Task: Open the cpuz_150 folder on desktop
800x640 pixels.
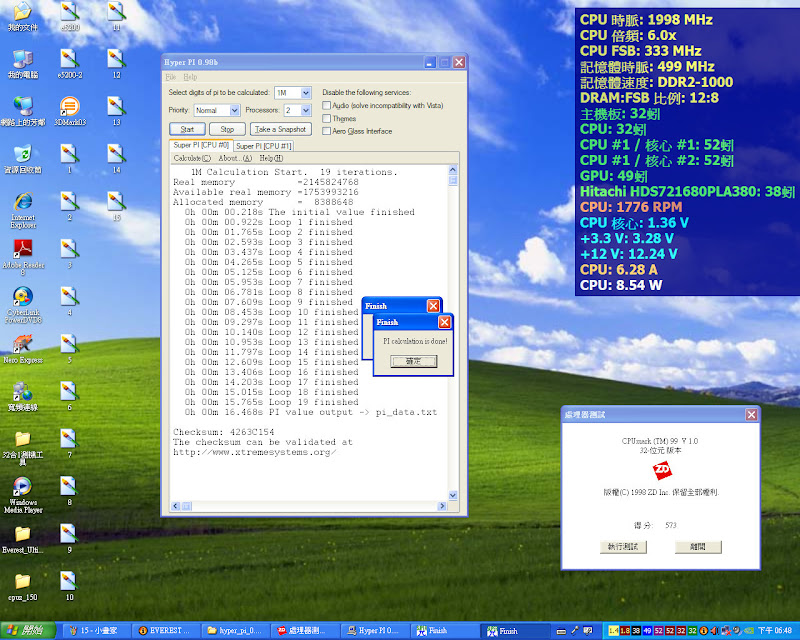Action: [22, 581]
